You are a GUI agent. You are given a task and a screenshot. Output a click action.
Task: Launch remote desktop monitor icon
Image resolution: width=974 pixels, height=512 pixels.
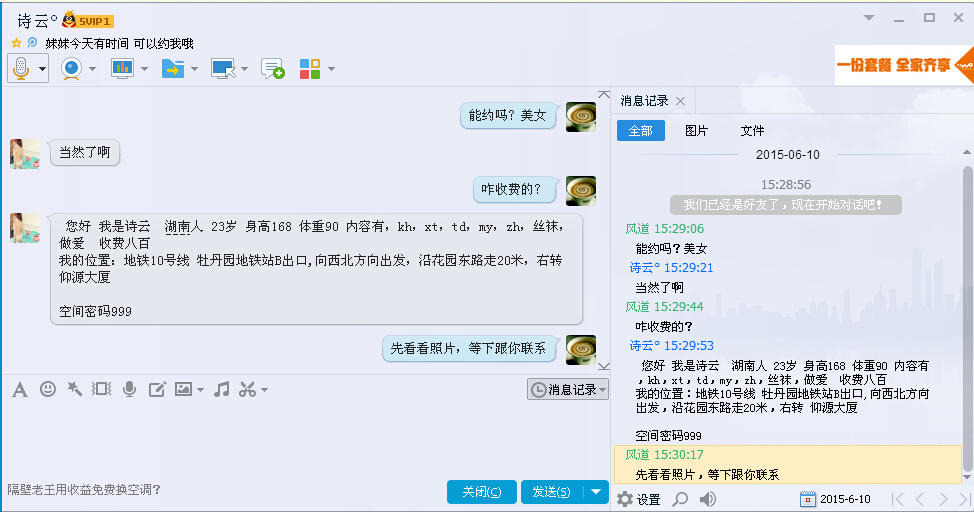(x=223, y=68)
